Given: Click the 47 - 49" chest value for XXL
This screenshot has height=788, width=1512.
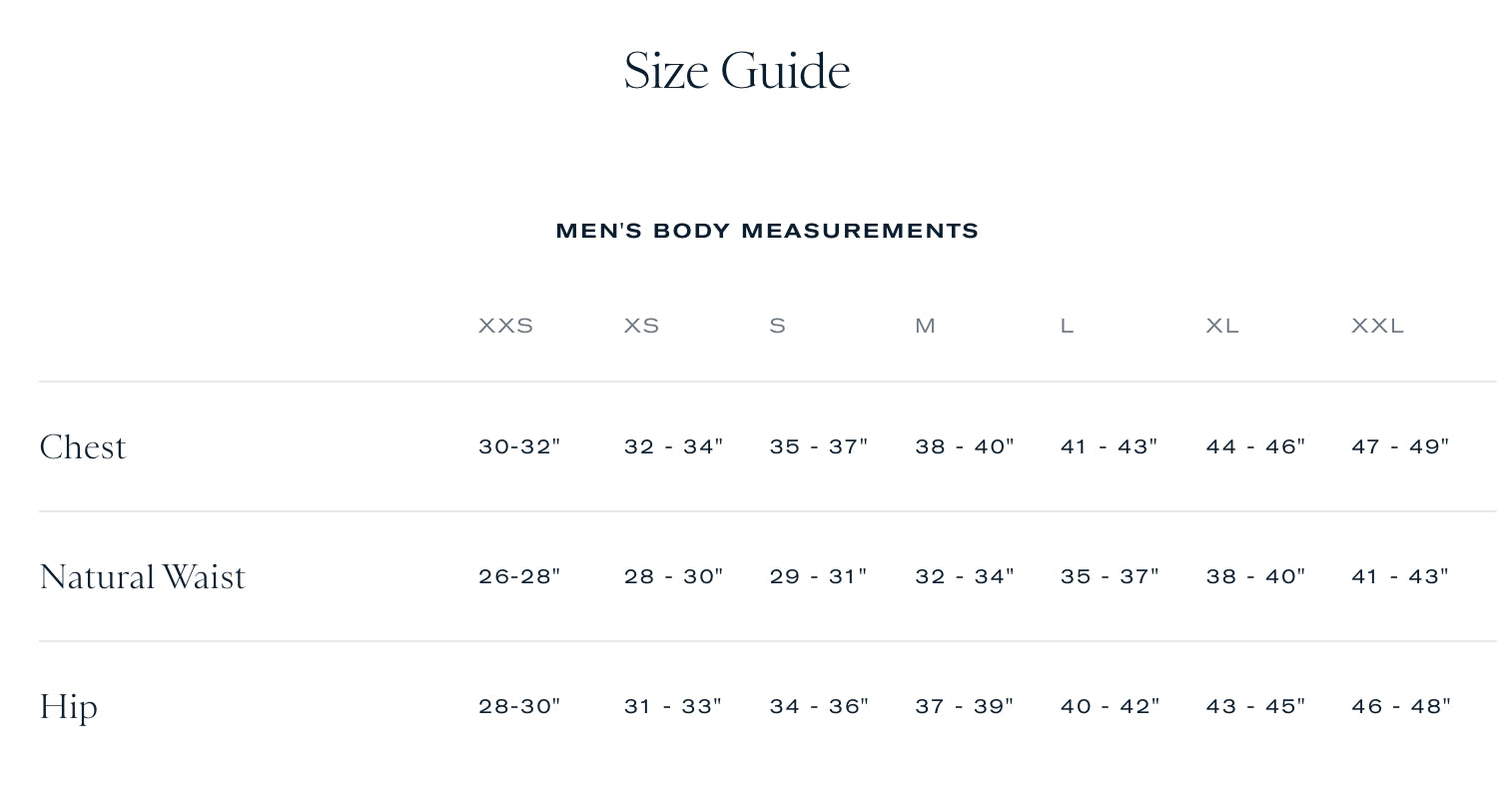Looking at the screenshot, I should coord(1400,446).
